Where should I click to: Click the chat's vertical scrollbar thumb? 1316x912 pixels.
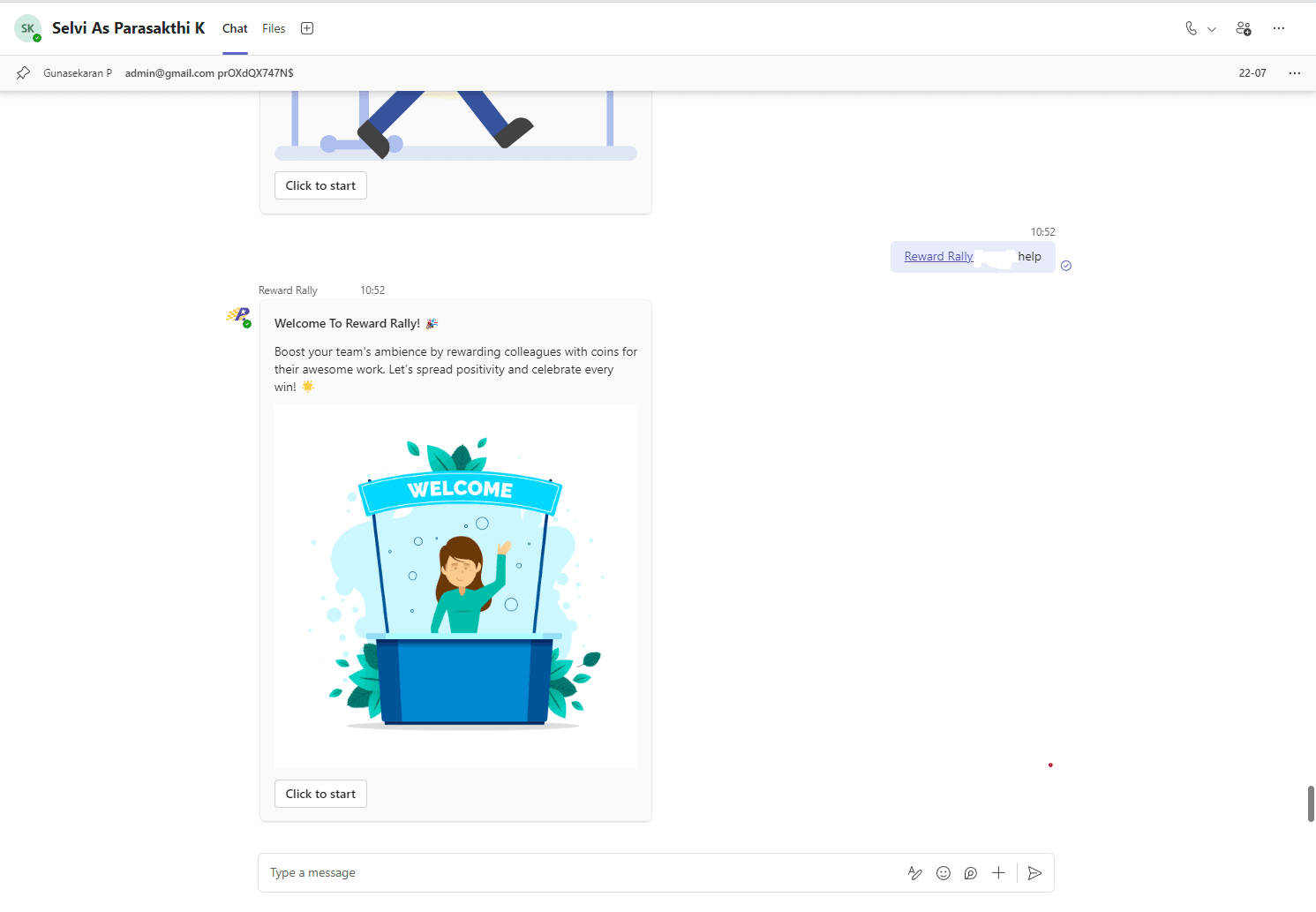(1311, 803)
